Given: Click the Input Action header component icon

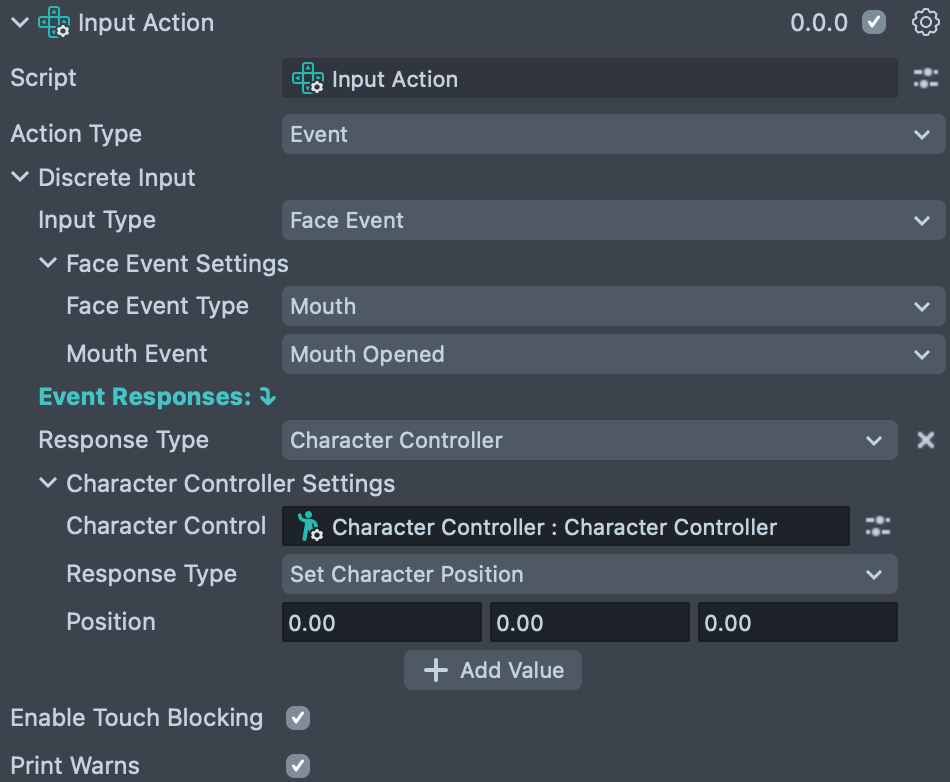Looking at the screenshot, I should click(x=53, y=23).
